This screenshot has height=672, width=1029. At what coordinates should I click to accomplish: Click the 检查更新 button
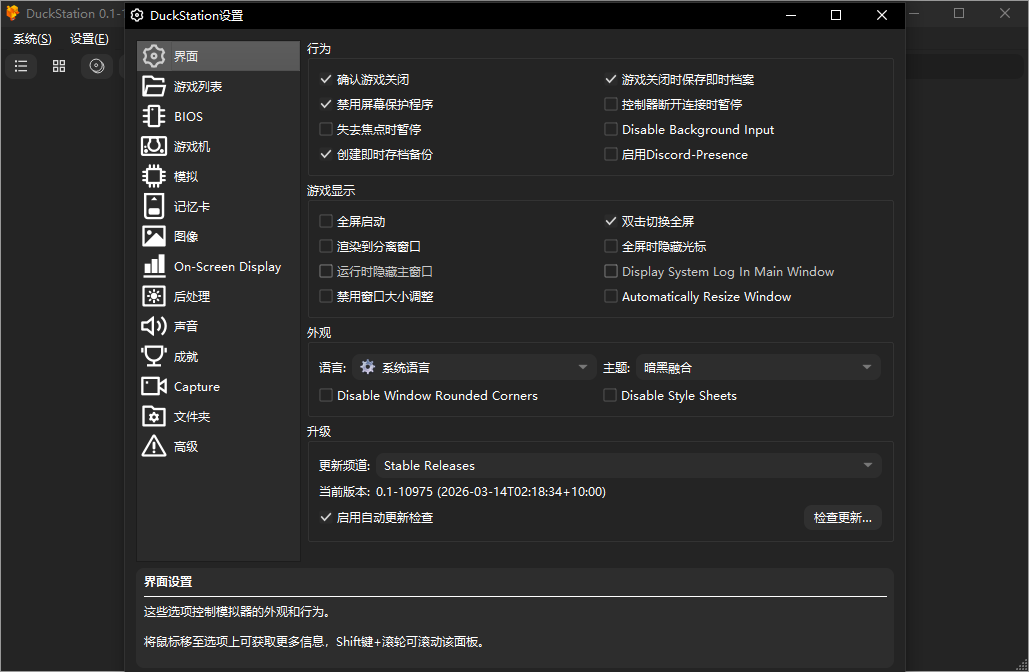click(843, 518)
